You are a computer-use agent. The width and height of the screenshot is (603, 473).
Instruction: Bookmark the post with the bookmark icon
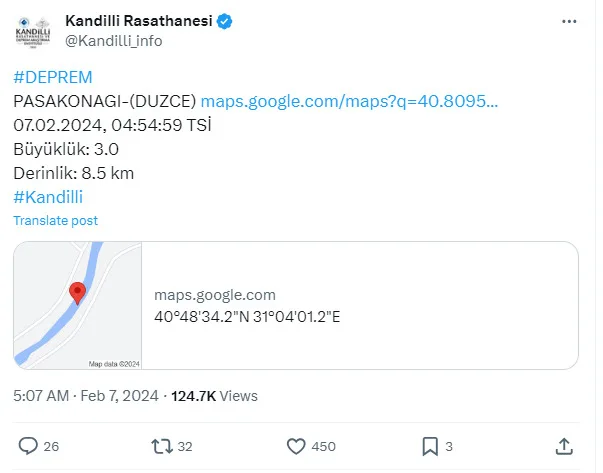(x=430, y=446)
